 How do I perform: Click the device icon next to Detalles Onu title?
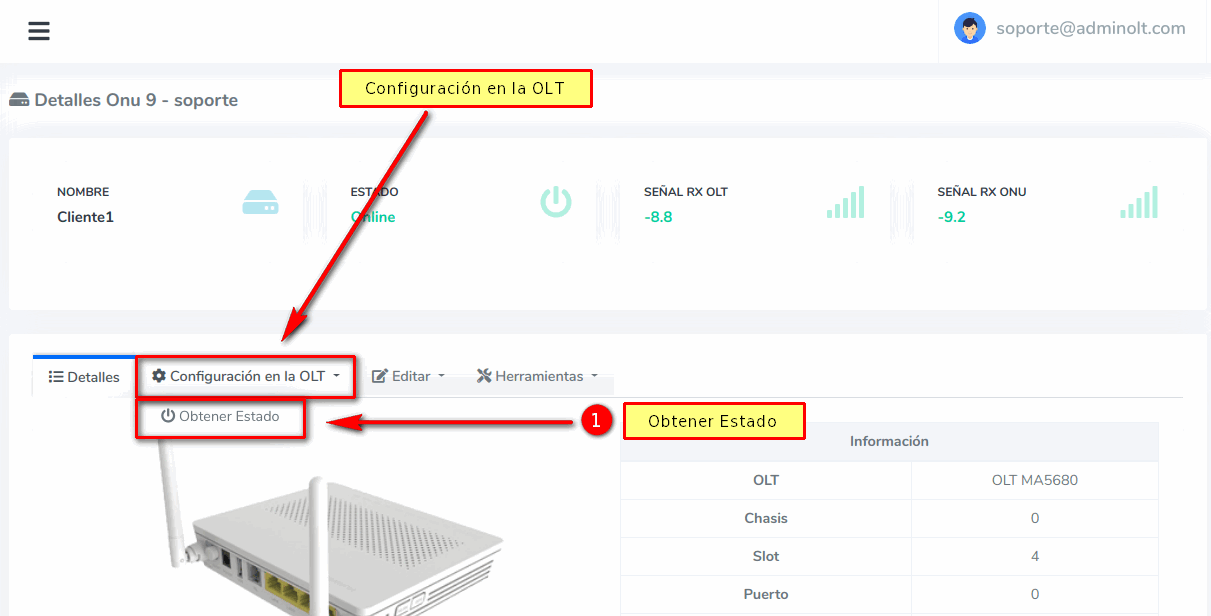[x=19, y=100]
